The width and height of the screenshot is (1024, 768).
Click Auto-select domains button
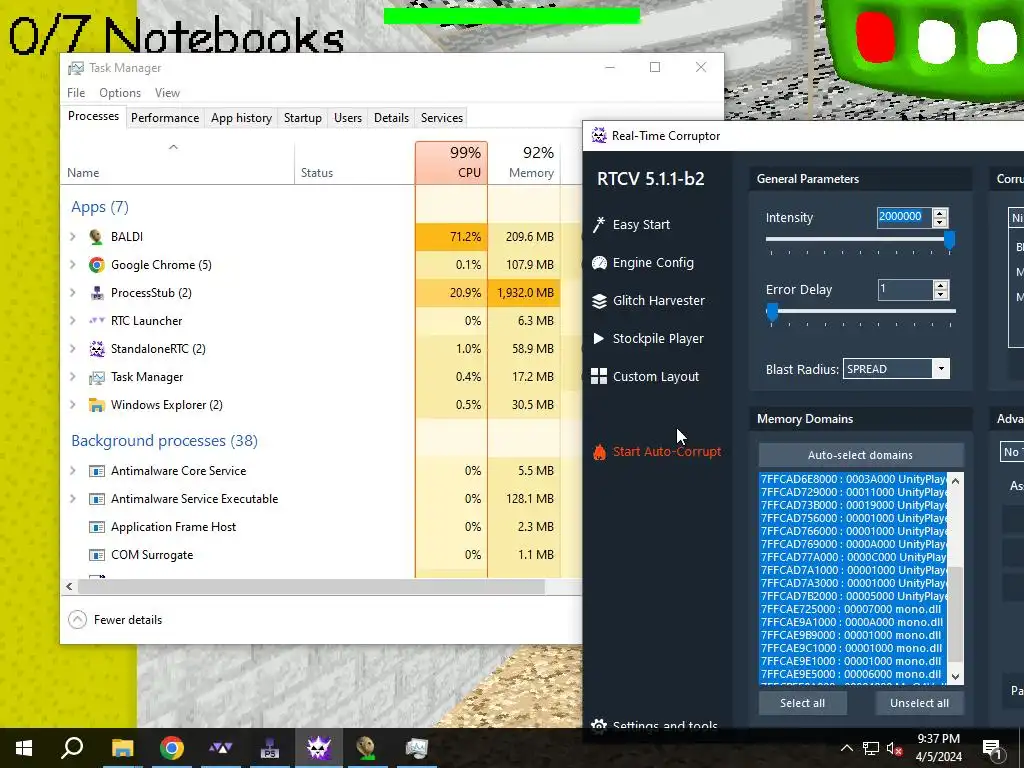click(860, 455)
